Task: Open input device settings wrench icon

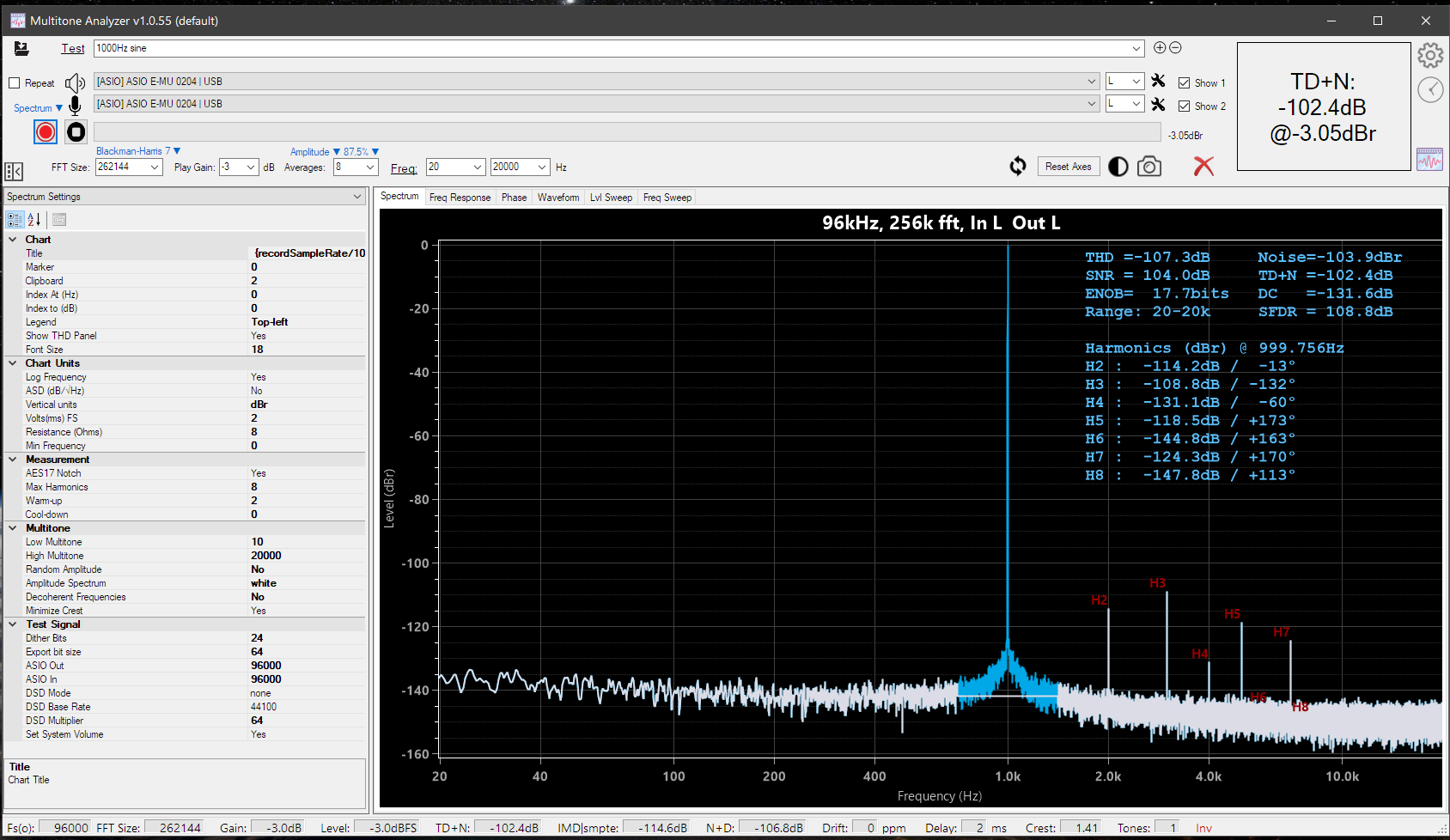Action: coord(1159,104)
